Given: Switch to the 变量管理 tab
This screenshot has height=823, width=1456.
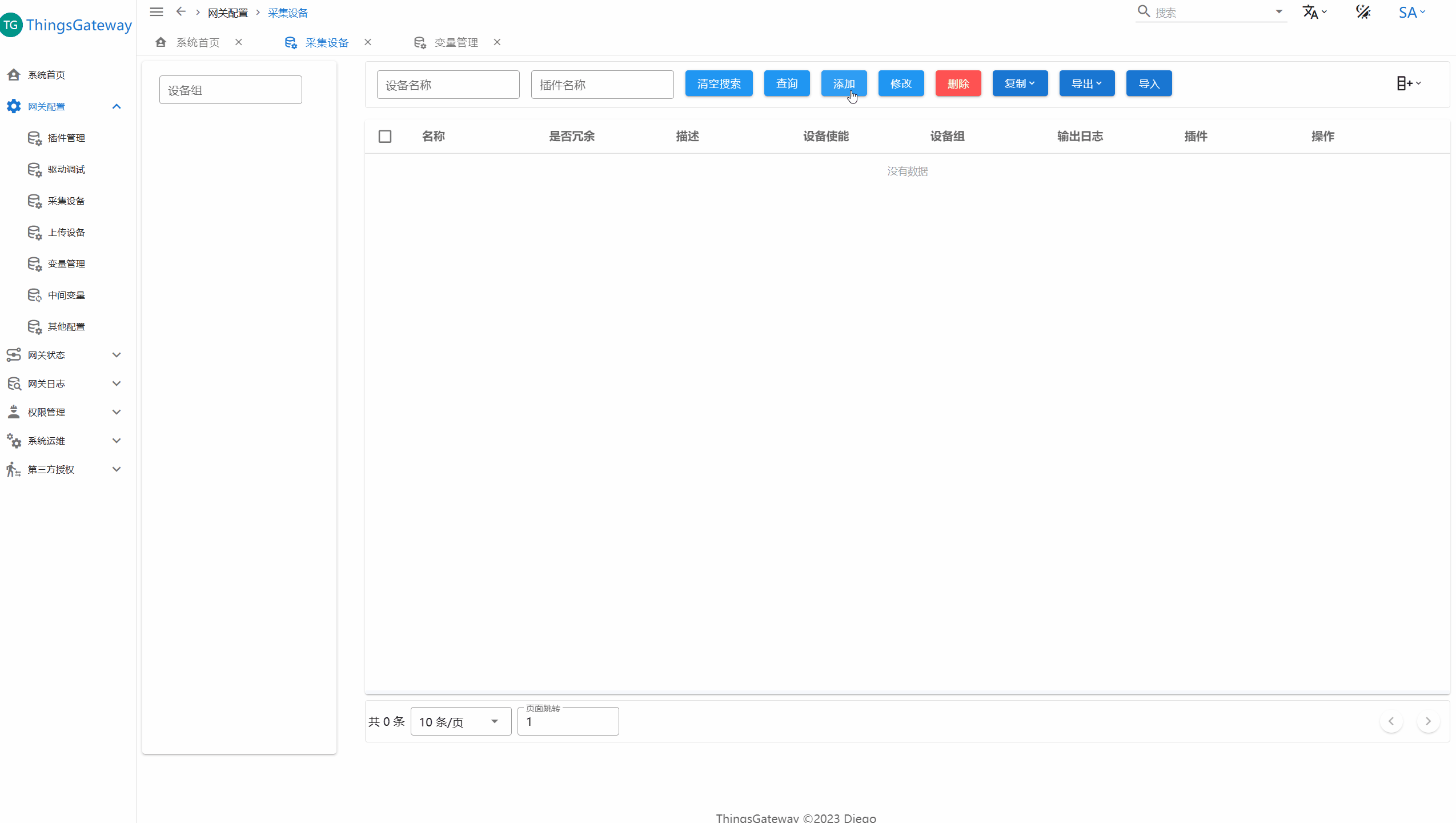Looking at the screenshot, I should [455, 42].
